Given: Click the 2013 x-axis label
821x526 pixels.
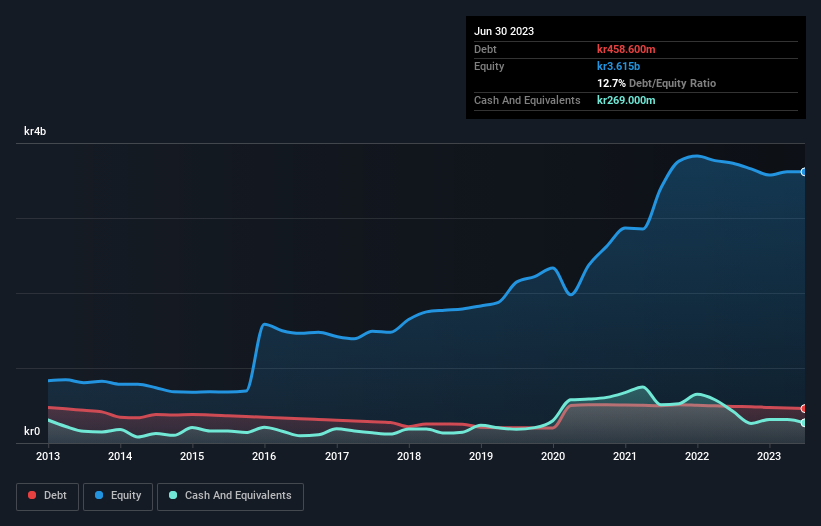Looking at the screenshot, I should pos(48,456).
